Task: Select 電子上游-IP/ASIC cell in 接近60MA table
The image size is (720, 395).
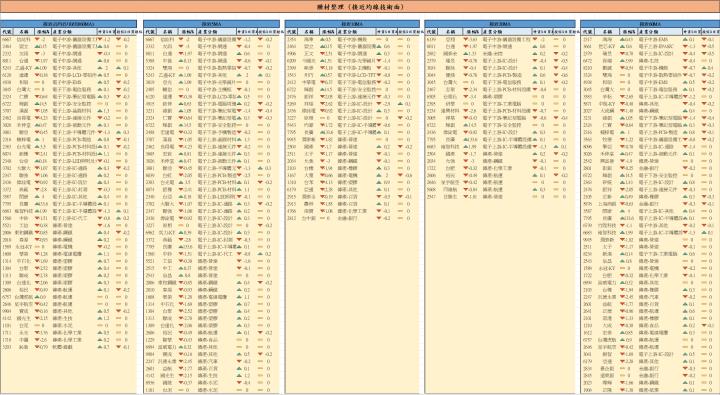Action: (656, 46)
